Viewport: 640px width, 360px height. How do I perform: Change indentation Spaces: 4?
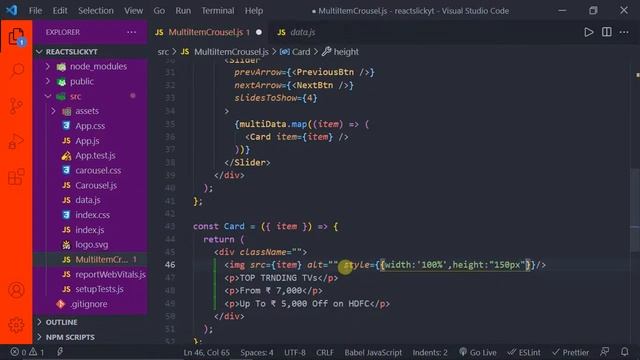(257, 352)
